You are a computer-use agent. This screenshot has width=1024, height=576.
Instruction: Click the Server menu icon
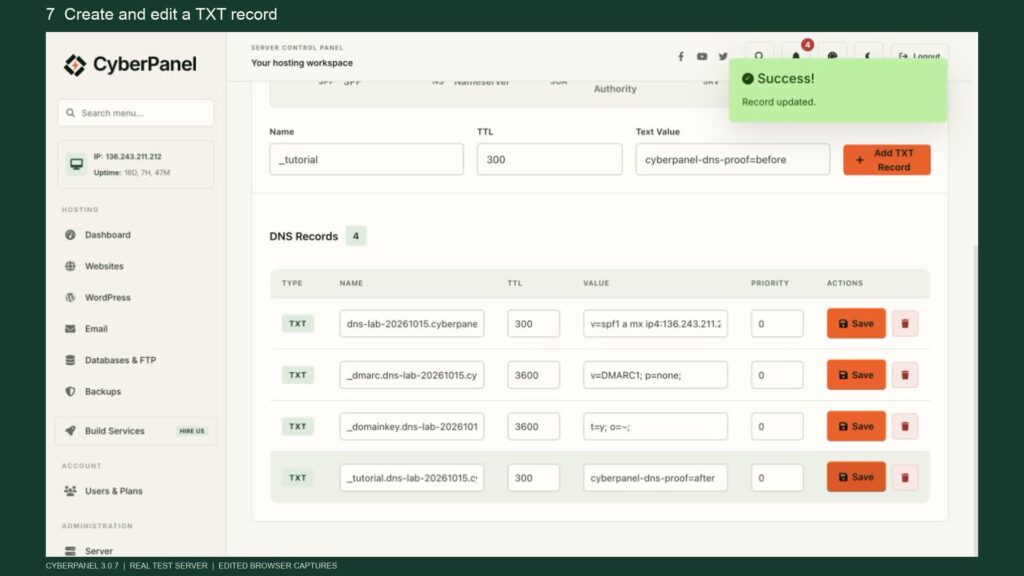tap(71, 551)
